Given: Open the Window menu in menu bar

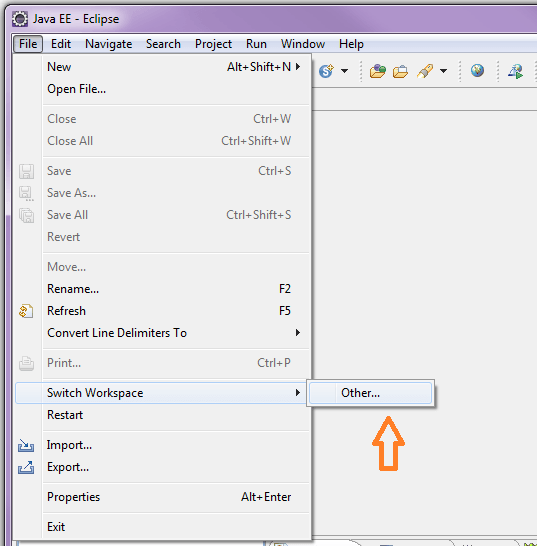Looking at the screenshot, I should click(303, 44).
